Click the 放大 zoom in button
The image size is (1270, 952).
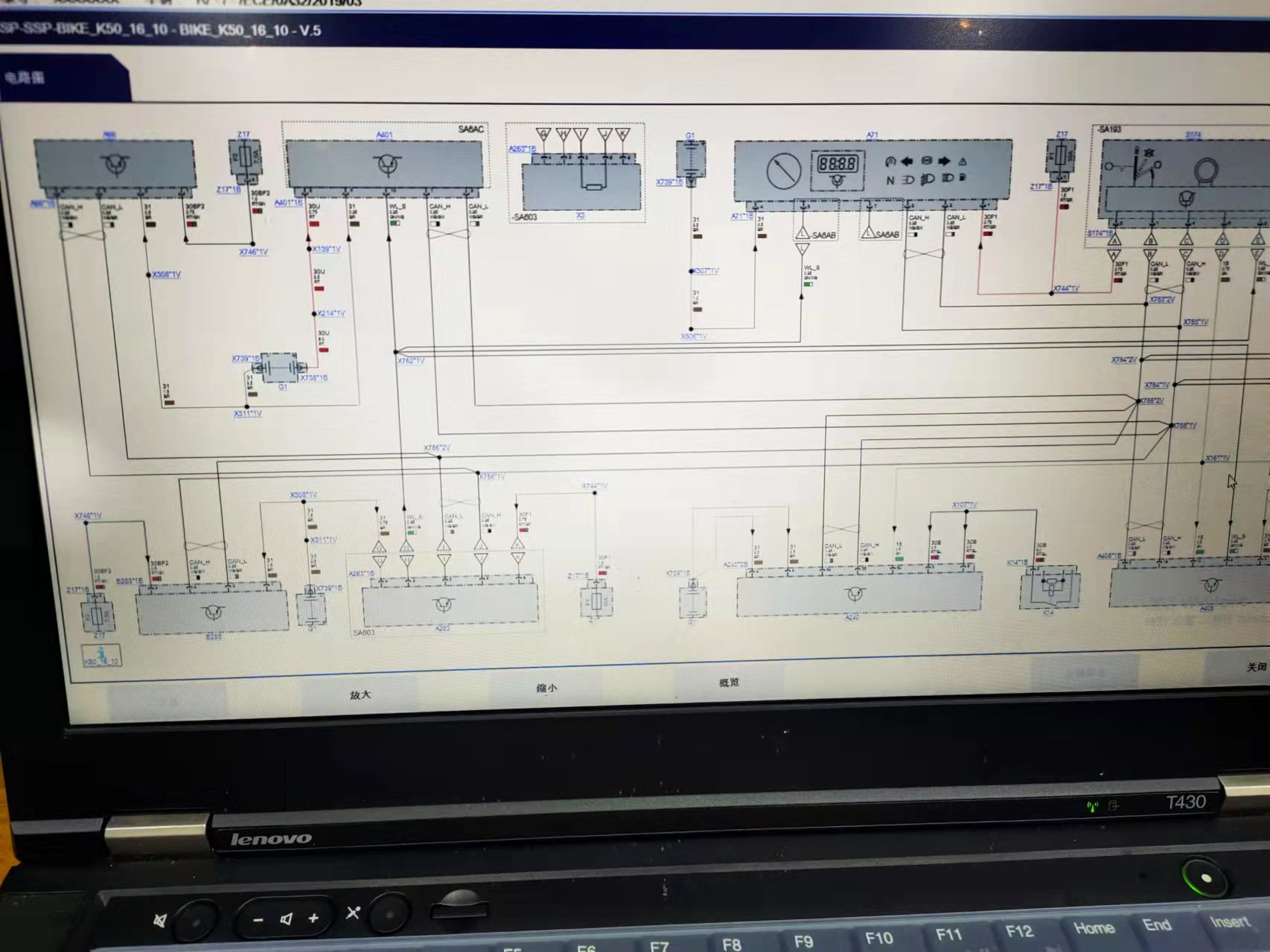tap(360, 694)
